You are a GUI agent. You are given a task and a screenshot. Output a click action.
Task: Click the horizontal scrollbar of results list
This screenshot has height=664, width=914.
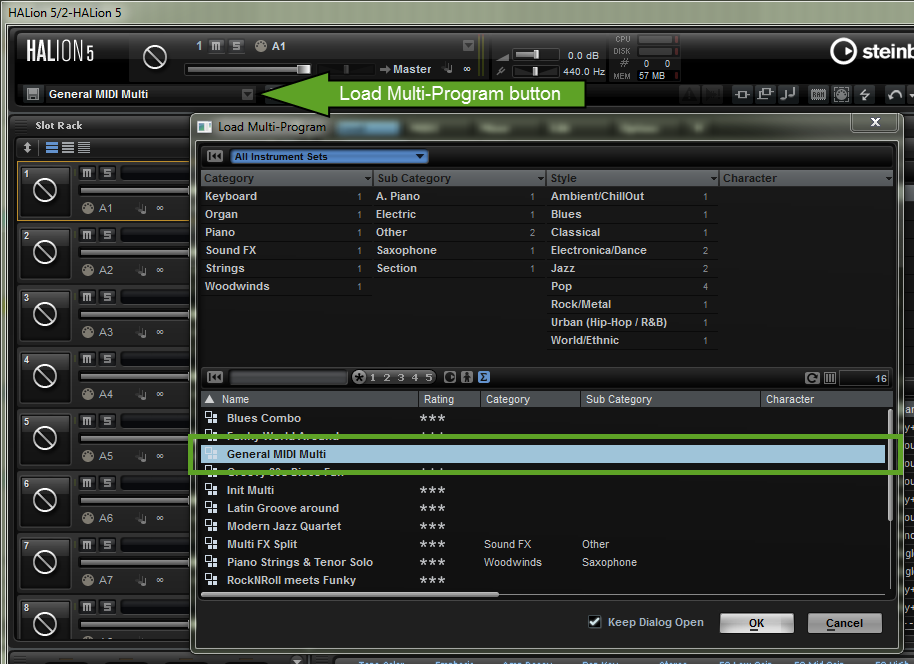tap(350, 595)
